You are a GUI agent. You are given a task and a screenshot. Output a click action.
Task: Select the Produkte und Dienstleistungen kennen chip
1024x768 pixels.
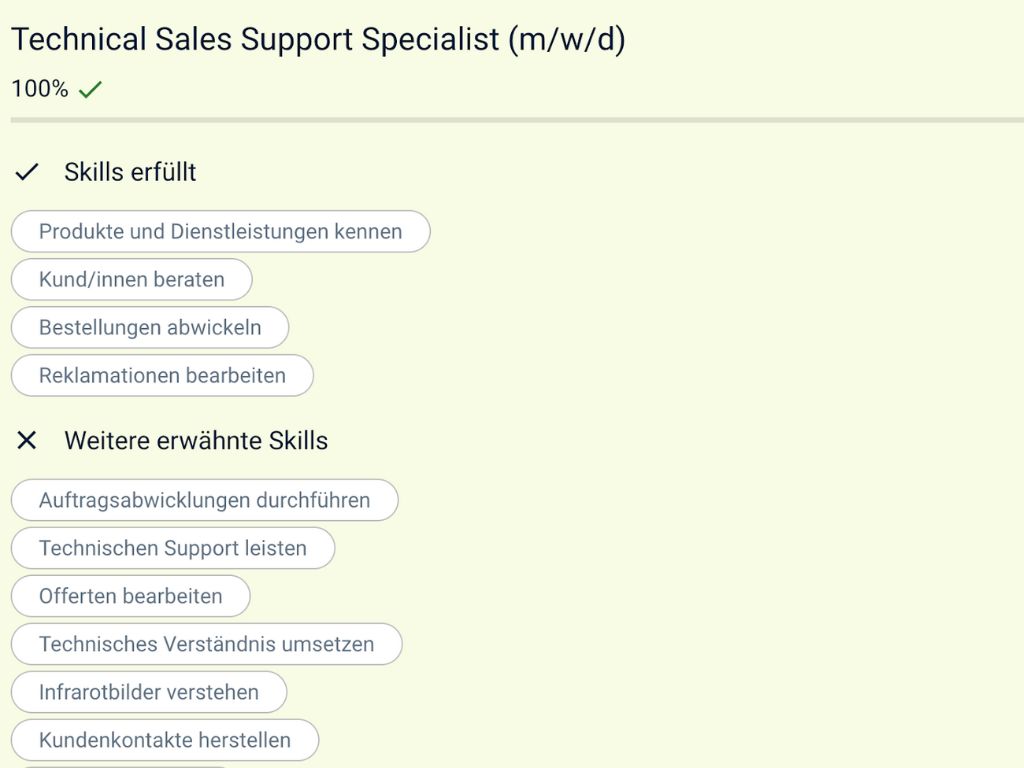tap(220, 232)
